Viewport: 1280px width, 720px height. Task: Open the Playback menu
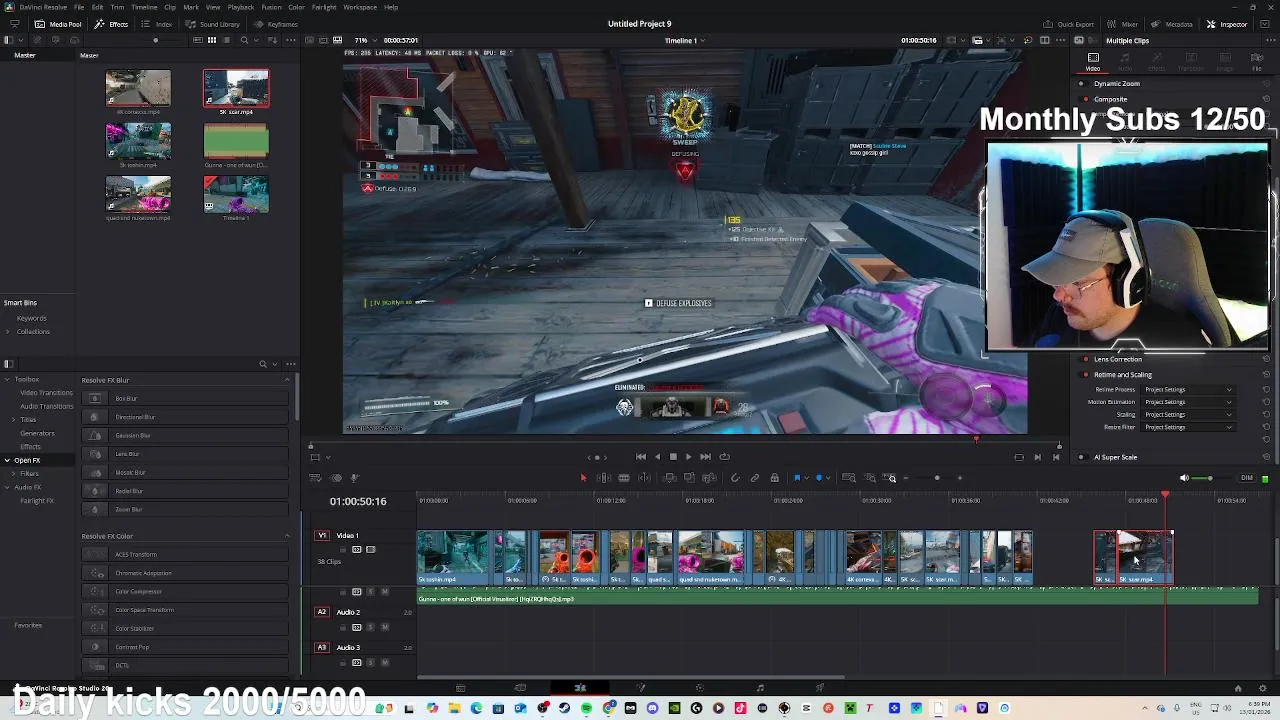[x=241, y=7]
